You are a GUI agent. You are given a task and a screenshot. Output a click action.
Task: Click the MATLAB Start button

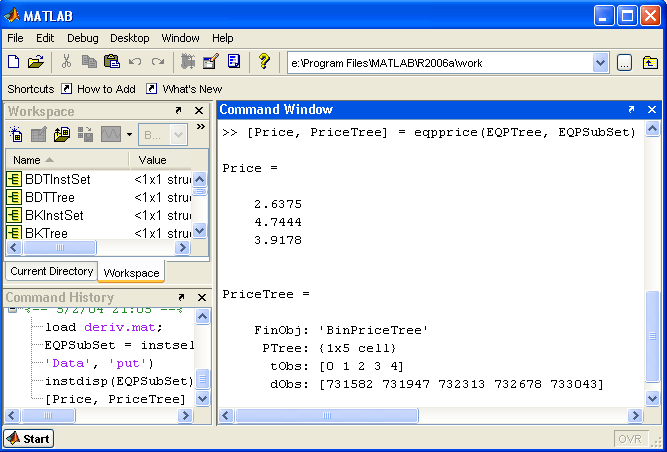(x=29, y=438)
